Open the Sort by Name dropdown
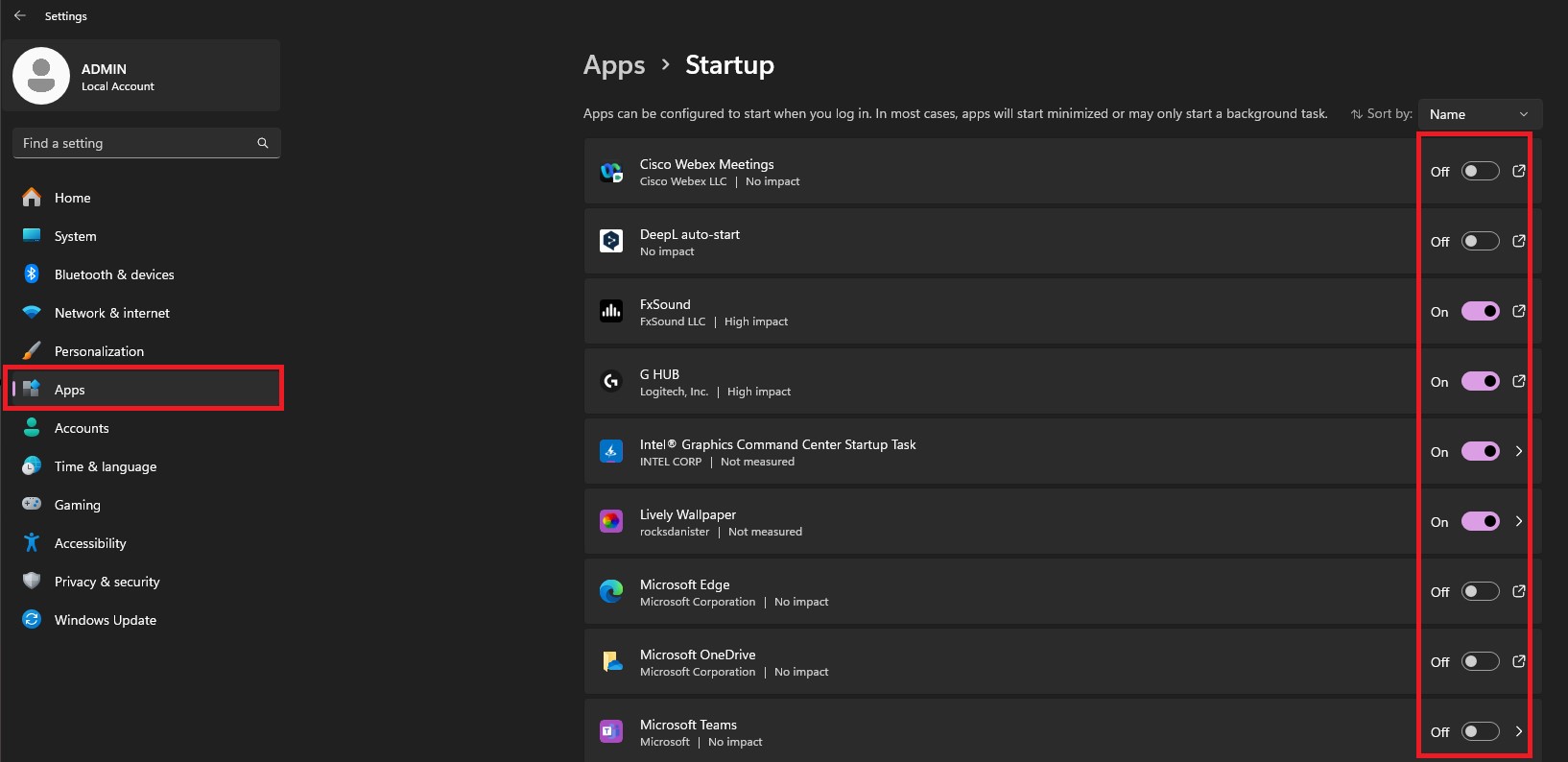 pos(1480,114)
